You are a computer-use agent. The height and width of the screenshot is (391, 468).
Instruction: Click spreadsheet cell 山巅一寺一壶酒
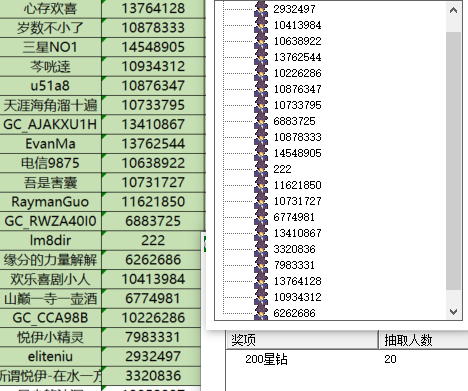coord(50,298)
